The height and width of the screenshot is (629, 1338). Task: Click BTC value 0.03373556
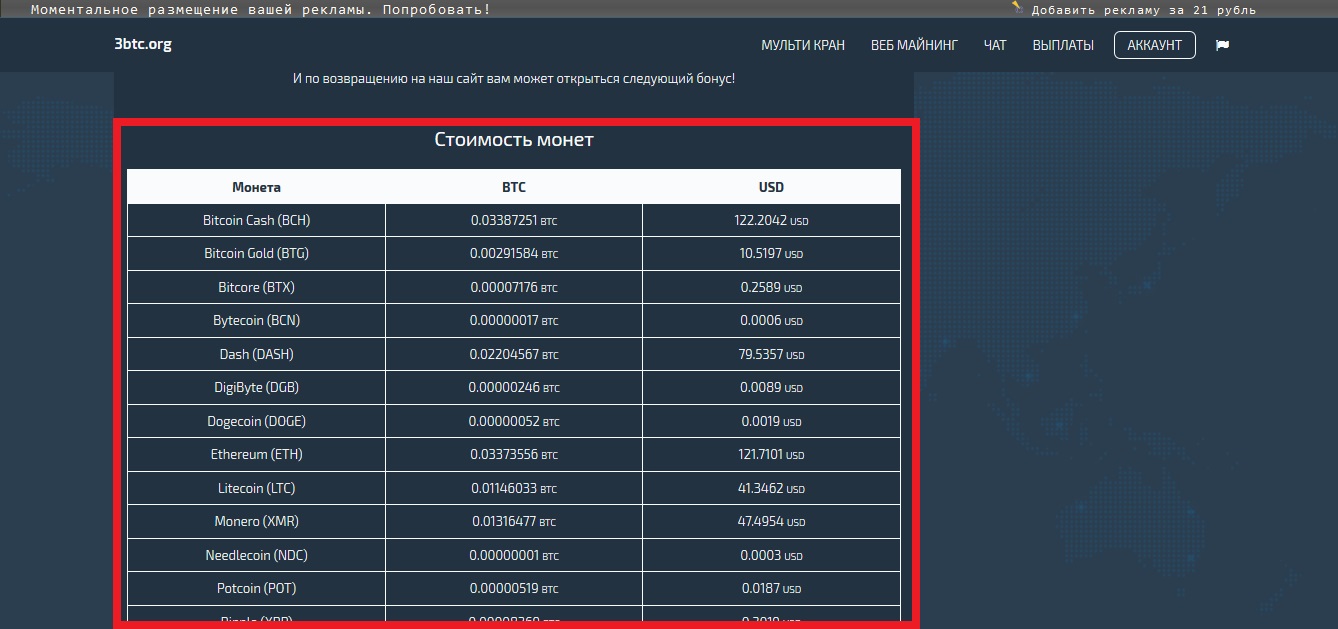tap(514, 455)
